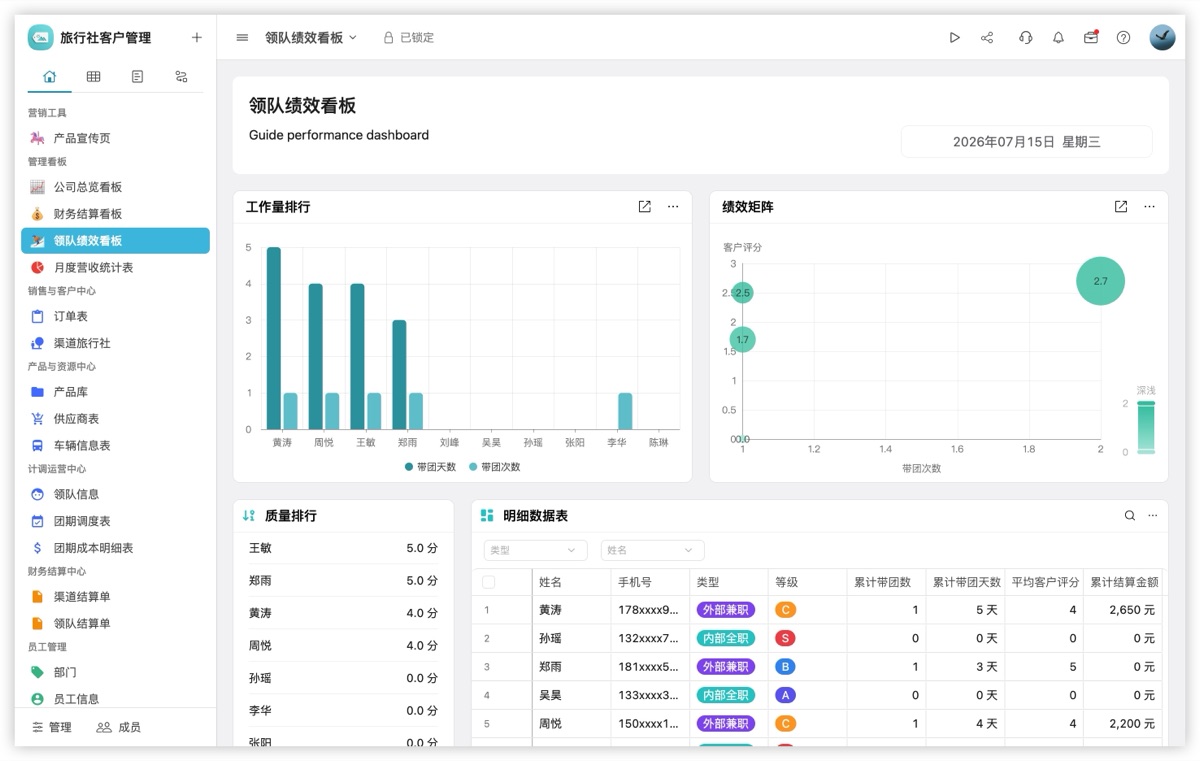Open the customer support headset icon

[x=1025, y=37]
